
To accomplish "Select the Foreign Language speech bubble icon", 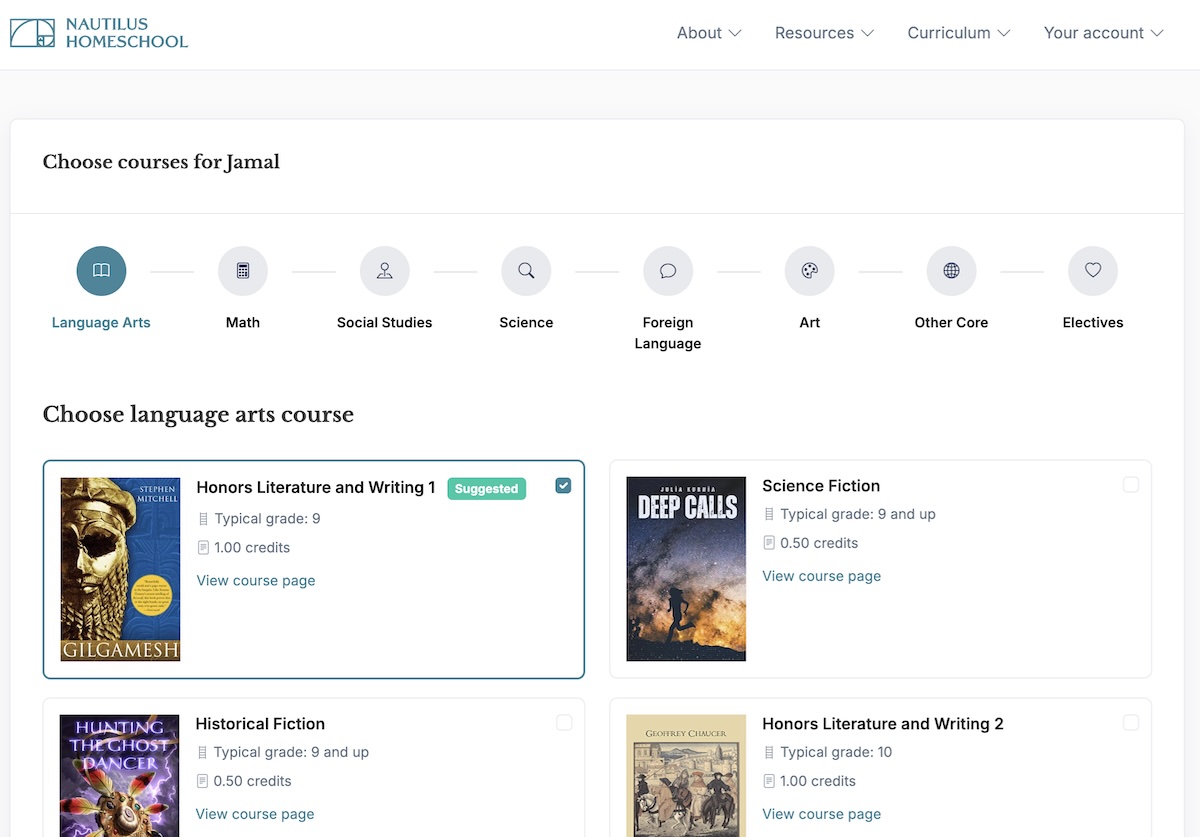I will [x=668, y=271].
